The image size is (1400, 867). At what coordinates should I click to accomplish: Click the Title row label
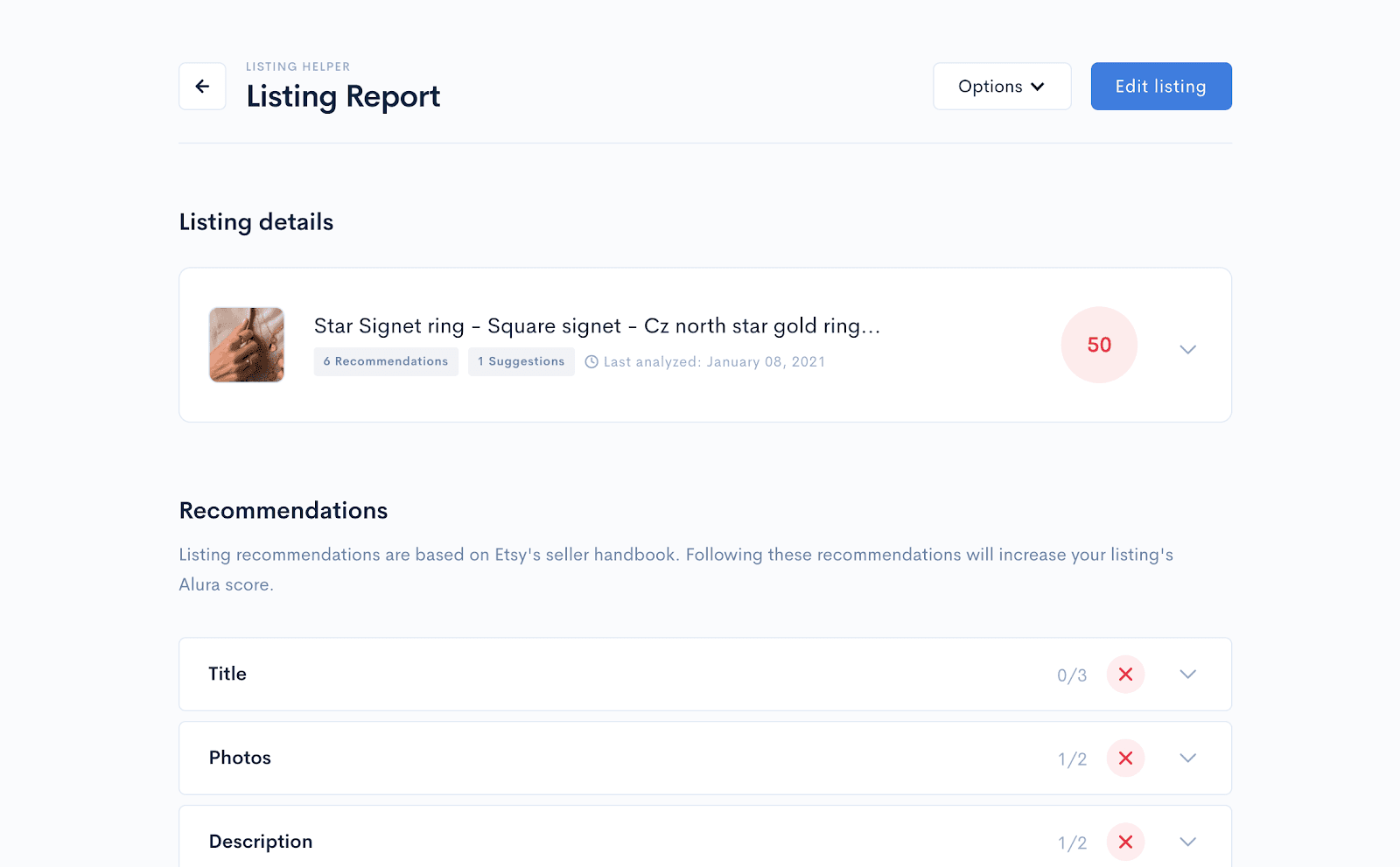tap(227, 674)
